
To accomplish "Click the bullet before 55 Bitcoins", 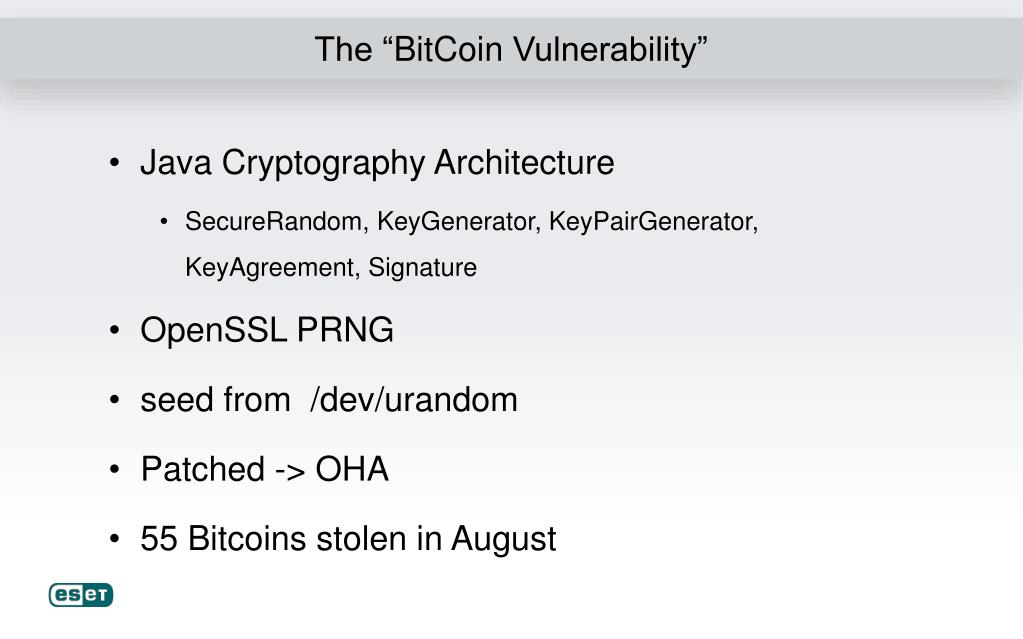I will [115, 539].
